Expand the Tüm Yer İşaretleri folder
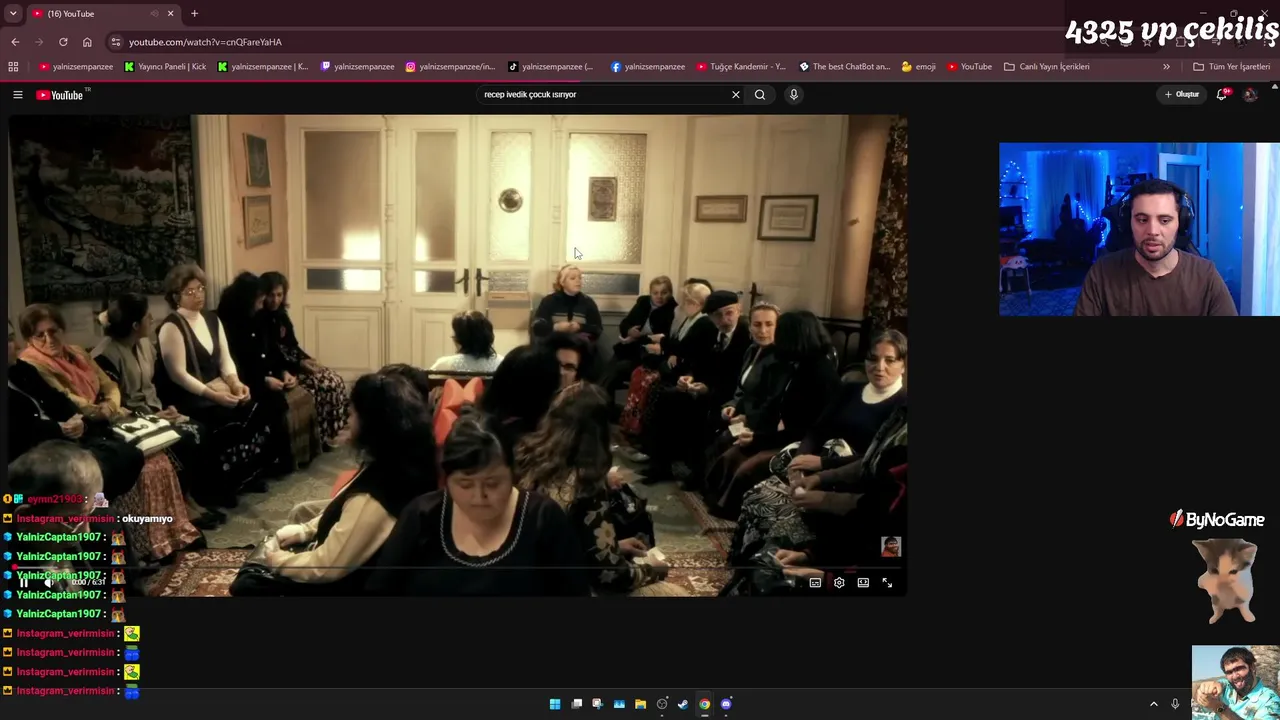Image resolution: width=1280 pixels, height=720 pixels. point(1231,67)
